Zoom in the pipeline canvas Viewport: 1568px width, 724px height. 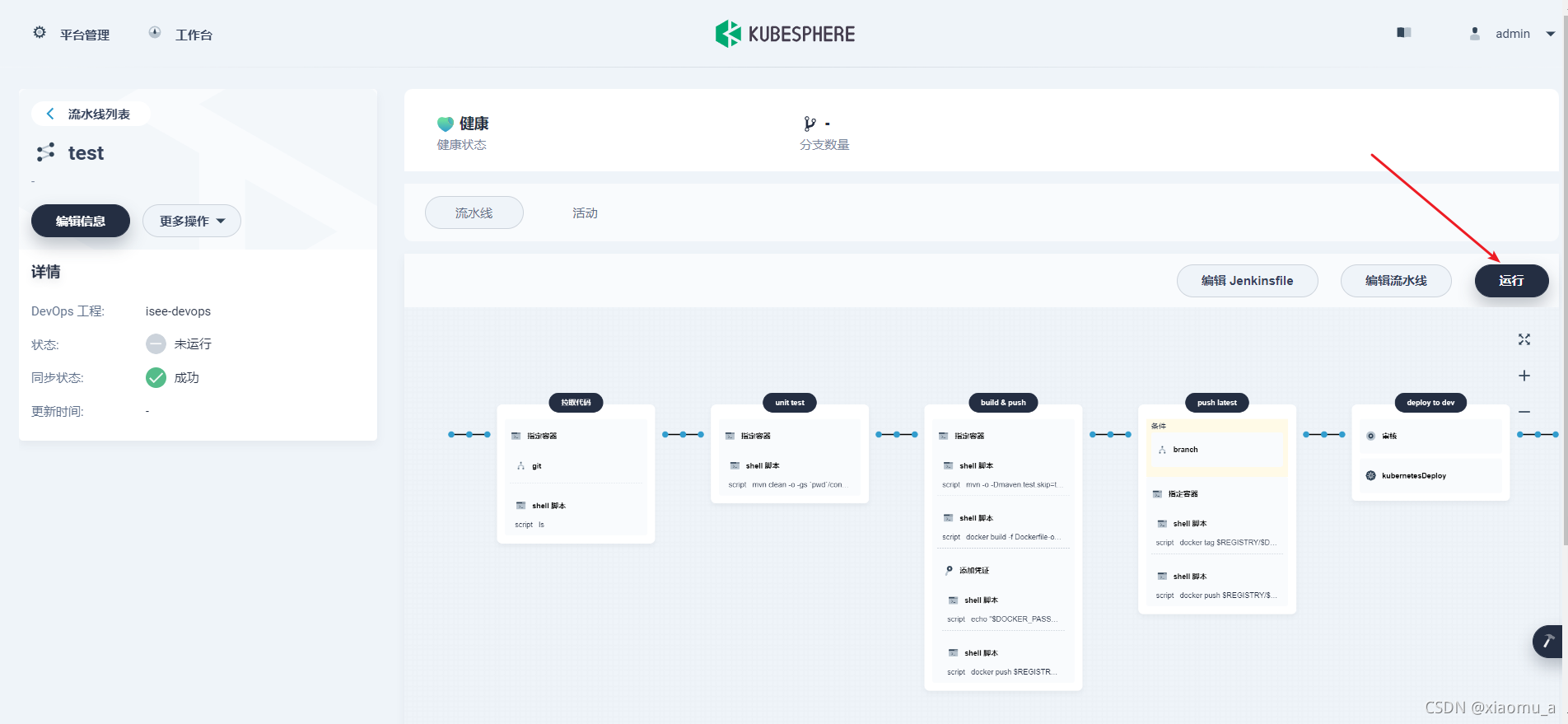tap(1524, 376)
